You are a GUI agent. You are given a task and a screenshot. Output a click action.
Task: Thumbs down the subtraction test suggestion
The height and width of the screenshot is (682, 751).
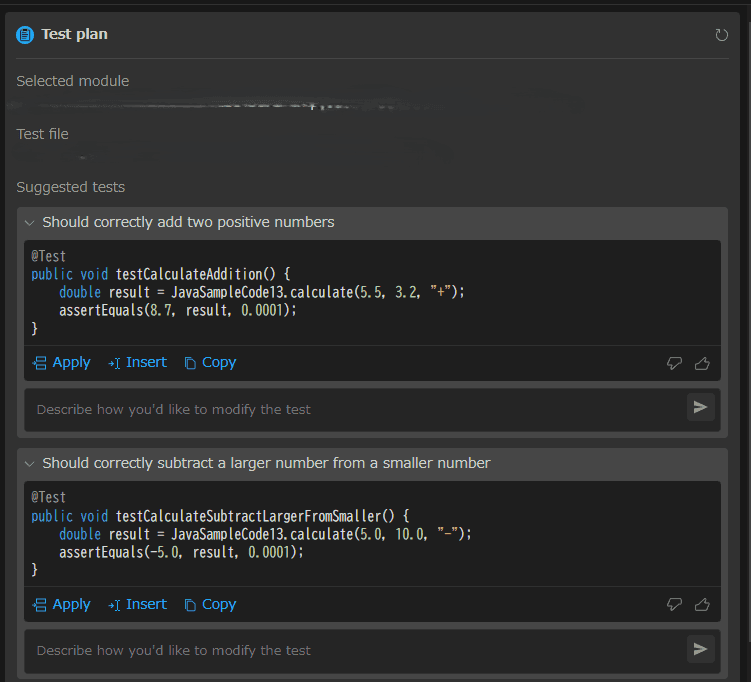tap(674, 605)
